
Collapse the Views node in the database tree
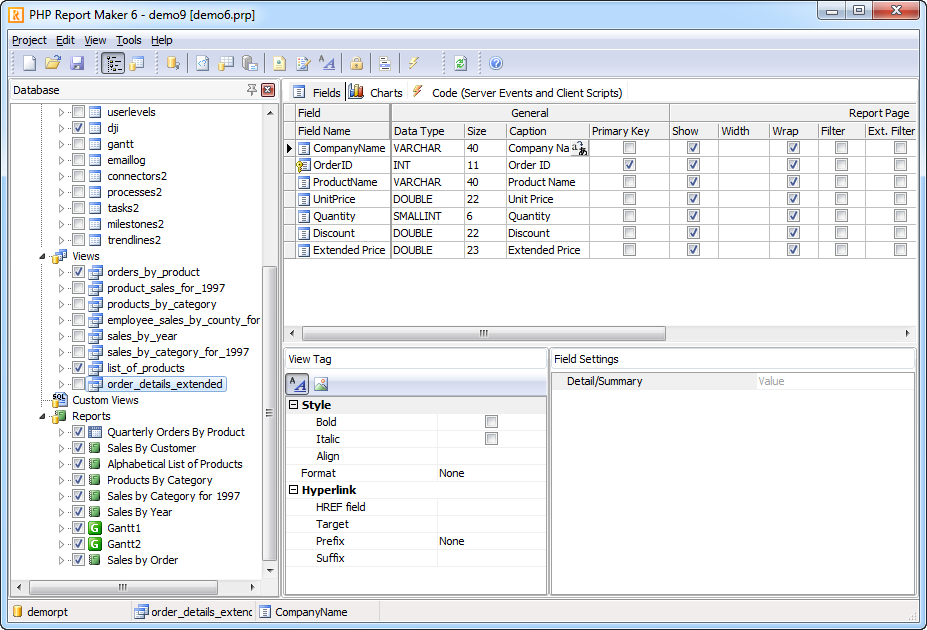click(x=42, y=255)
